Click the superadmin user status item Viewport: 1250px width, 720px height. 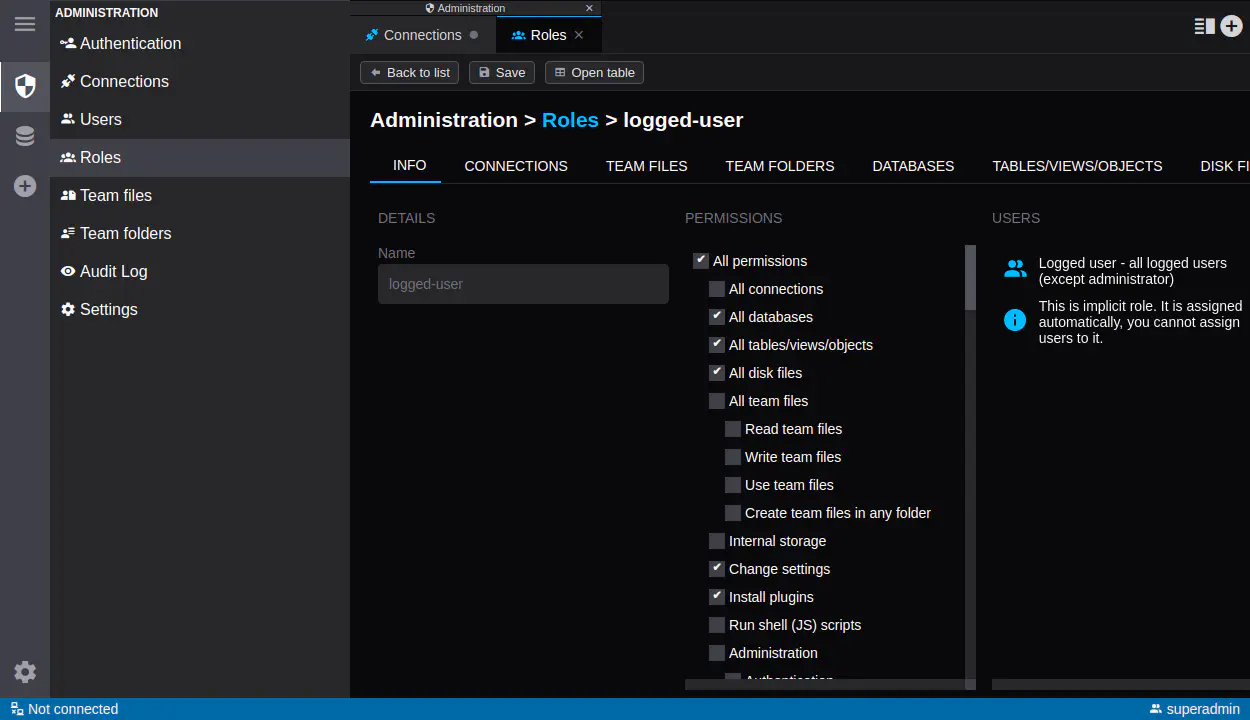[x=1195, y=709]
